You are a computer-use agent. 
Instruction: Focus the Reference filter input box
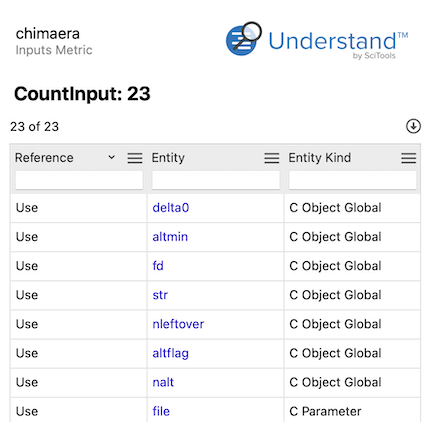point(79,180)
